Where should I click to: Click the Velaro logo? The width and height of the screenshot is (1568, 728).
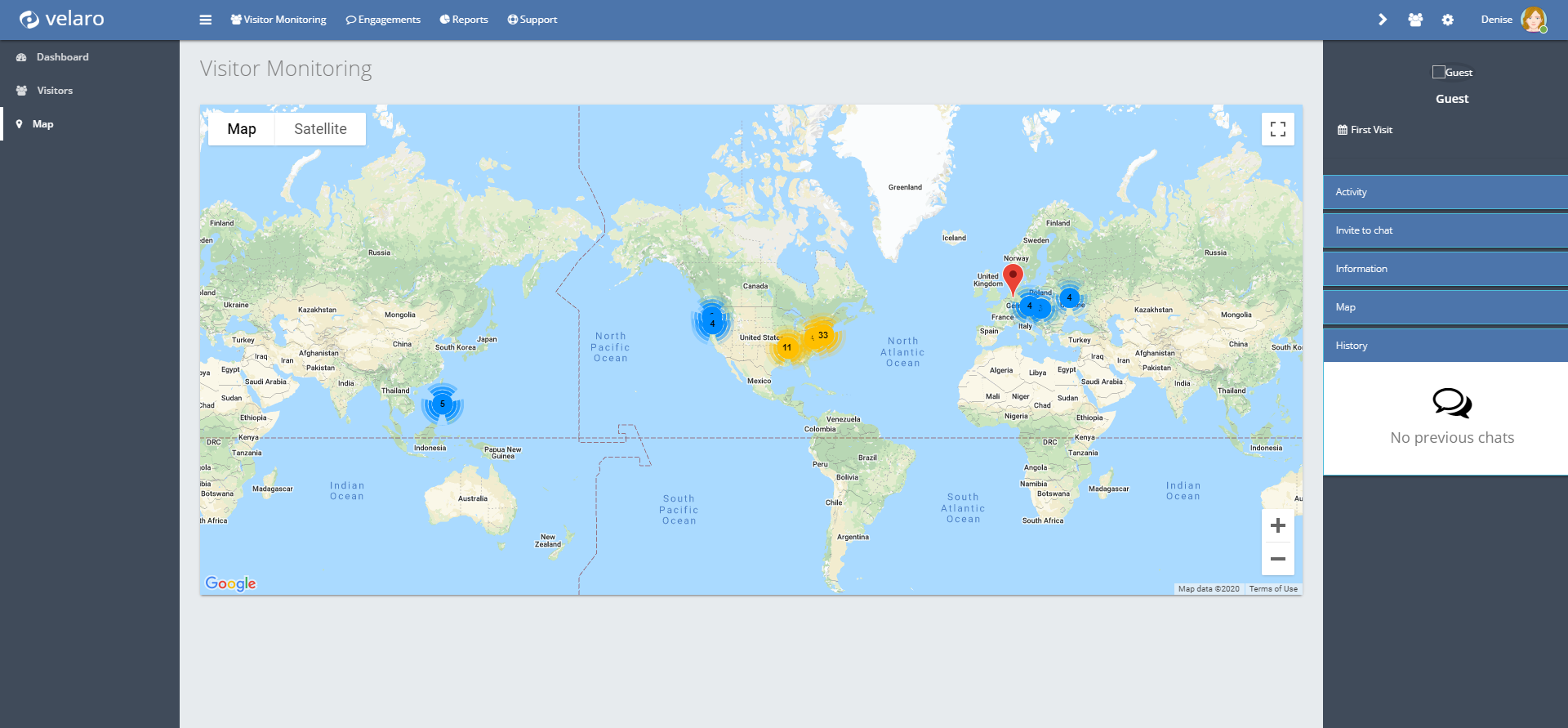tap(61, 19)
